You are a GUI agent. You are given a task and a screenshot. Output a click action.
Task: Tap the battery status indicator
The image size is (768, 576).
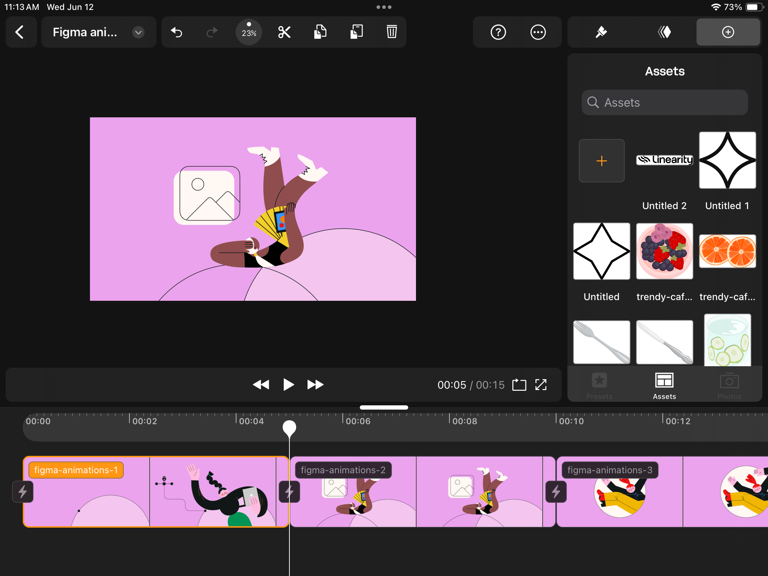coord(754,7)
